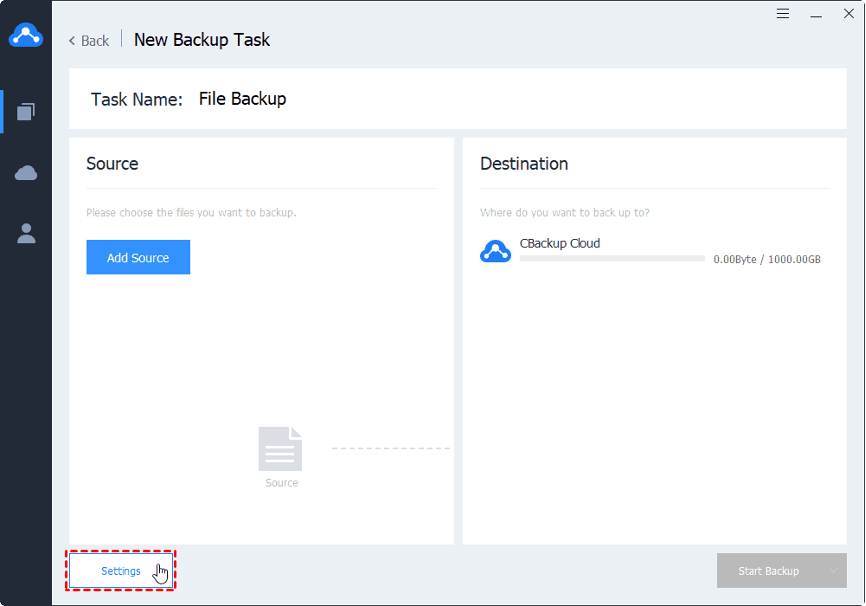866x606 pixels.
Task: Edit the File Backup task name field
Action: [x=243, y=99]
